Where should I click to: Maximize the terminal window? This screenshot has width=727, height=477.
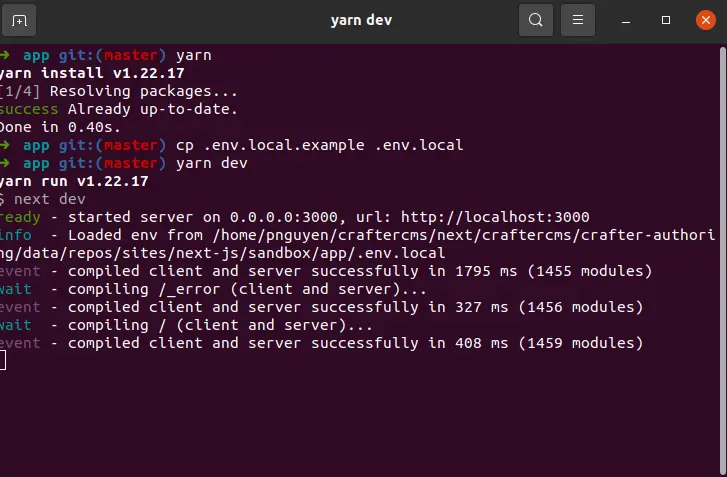[666, 20]
